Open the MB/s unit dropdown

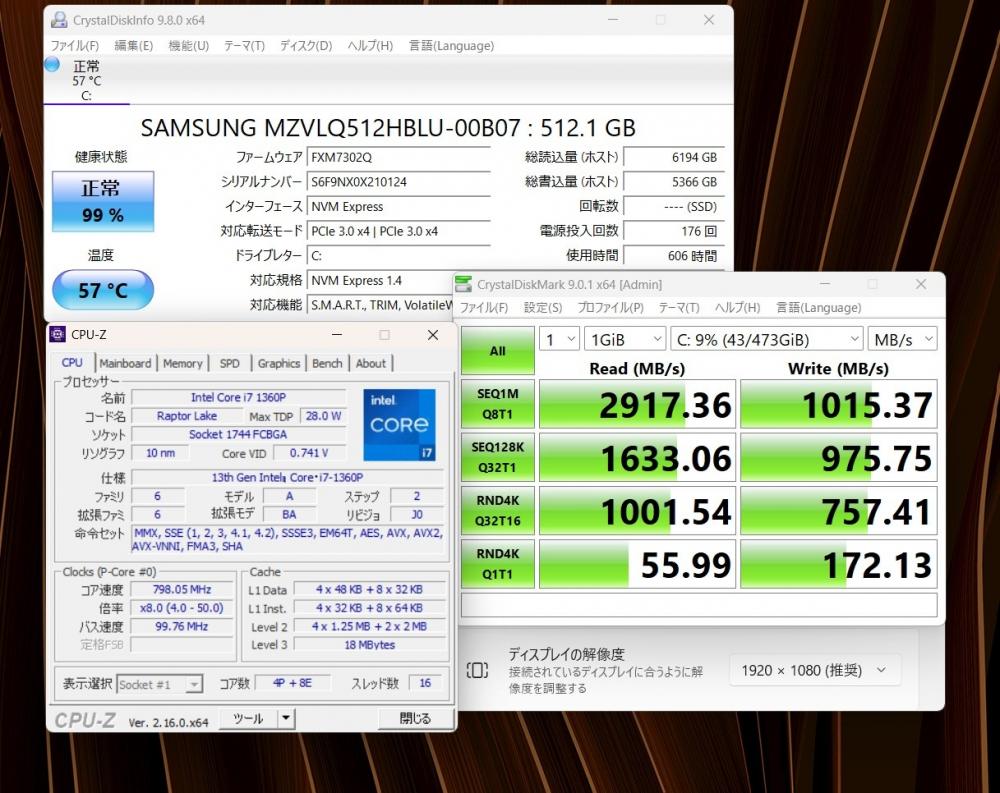902,339
